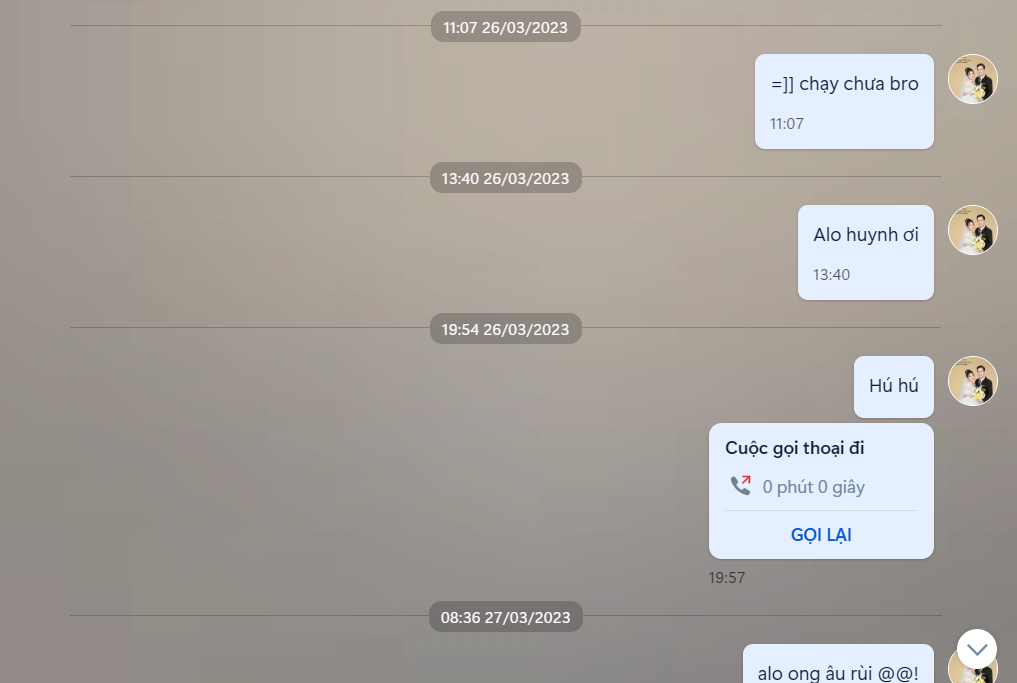Click the 11:07 time inside first bubble
This screenshot has height=683, width=1017.
point(787,124)
